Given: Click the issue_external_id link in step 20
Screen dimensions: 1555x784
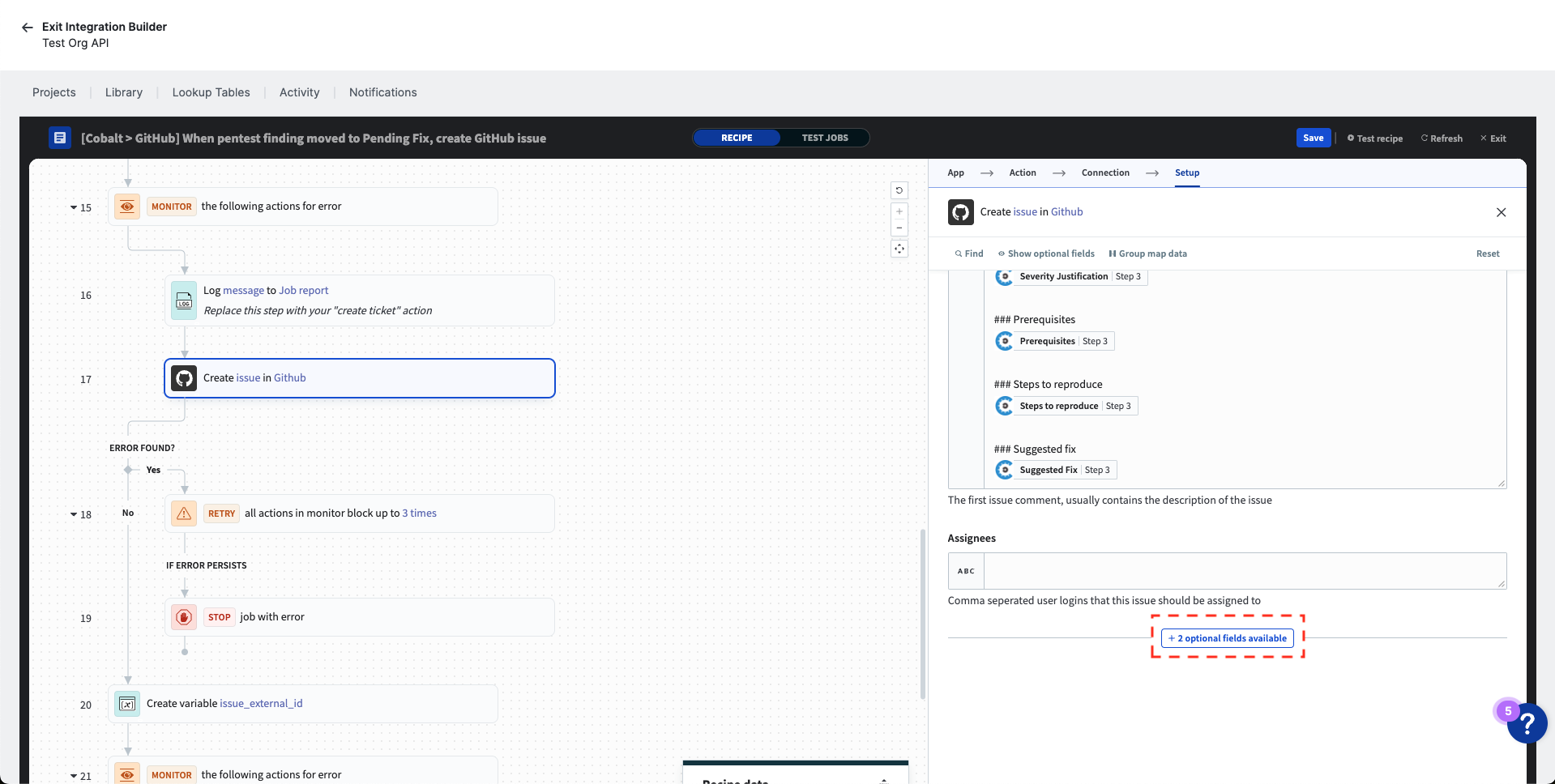Looking at the screenshot, I should pyautogui.click(x=261, y=704).
